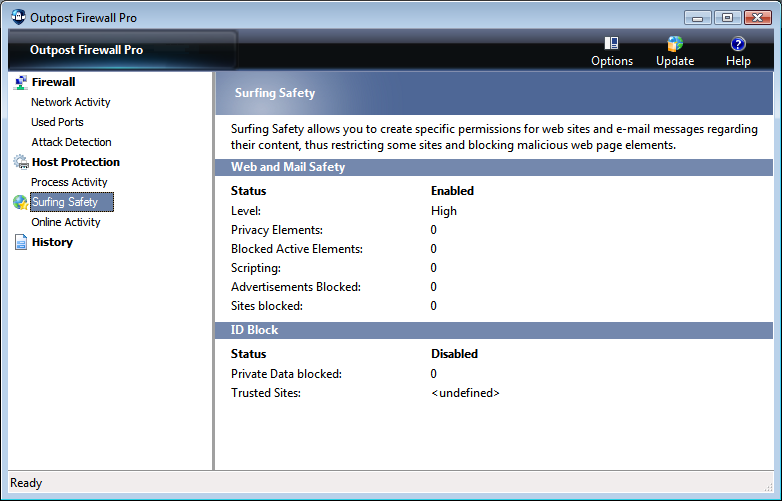Open Attack Detection in sidebar
782x501 pixels.
coord(71,142)
